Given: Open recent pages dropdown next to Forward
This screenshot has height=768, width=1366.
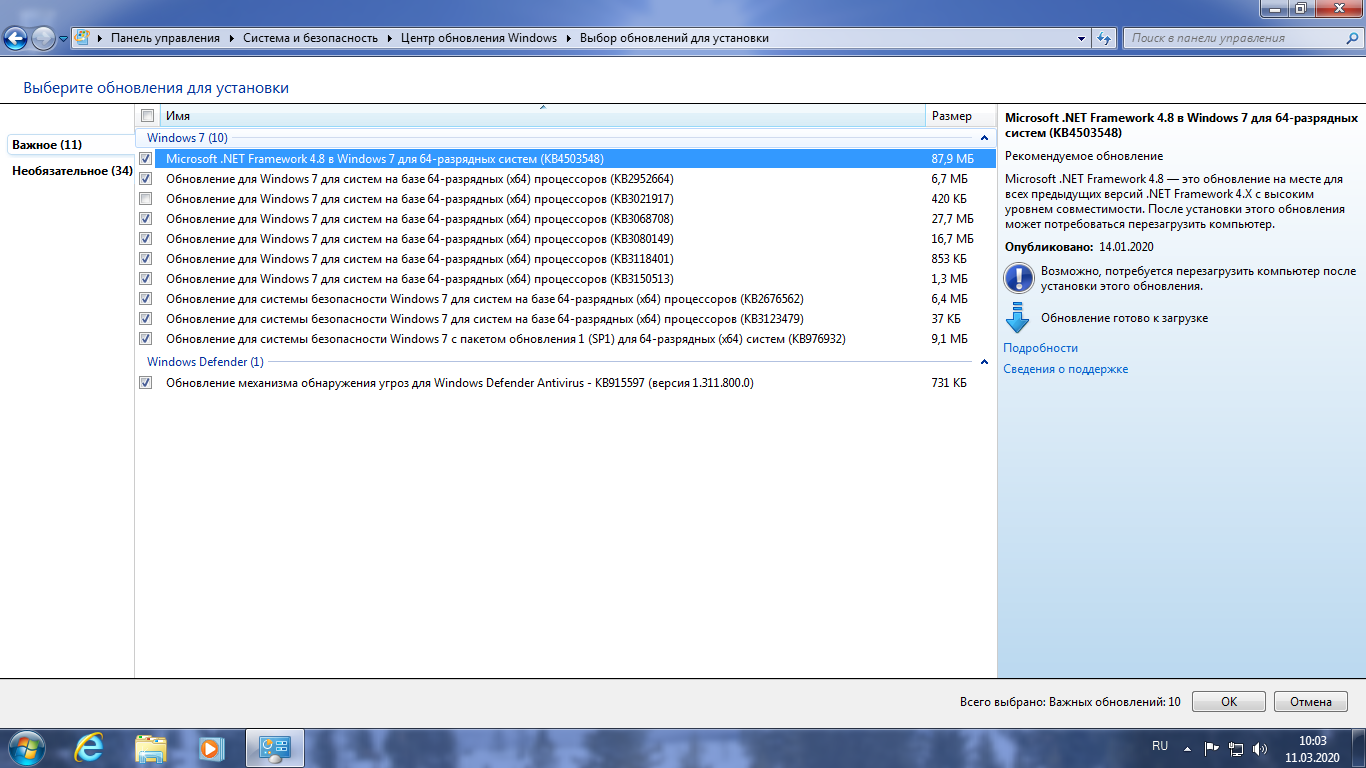Looking at the screenshot, I should pyautogui.click(x=64, y=39).
